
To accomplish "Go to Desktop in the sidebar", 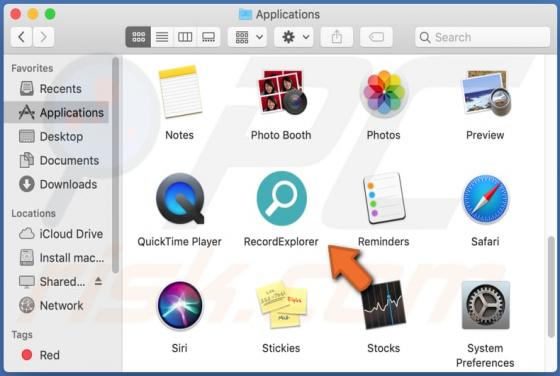I will click(x=57, y=136).
